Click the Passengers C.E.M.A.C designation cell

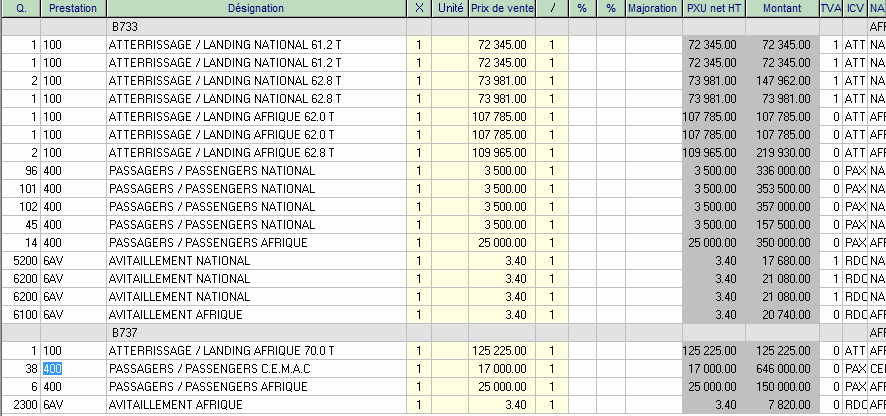coord(209,368)
